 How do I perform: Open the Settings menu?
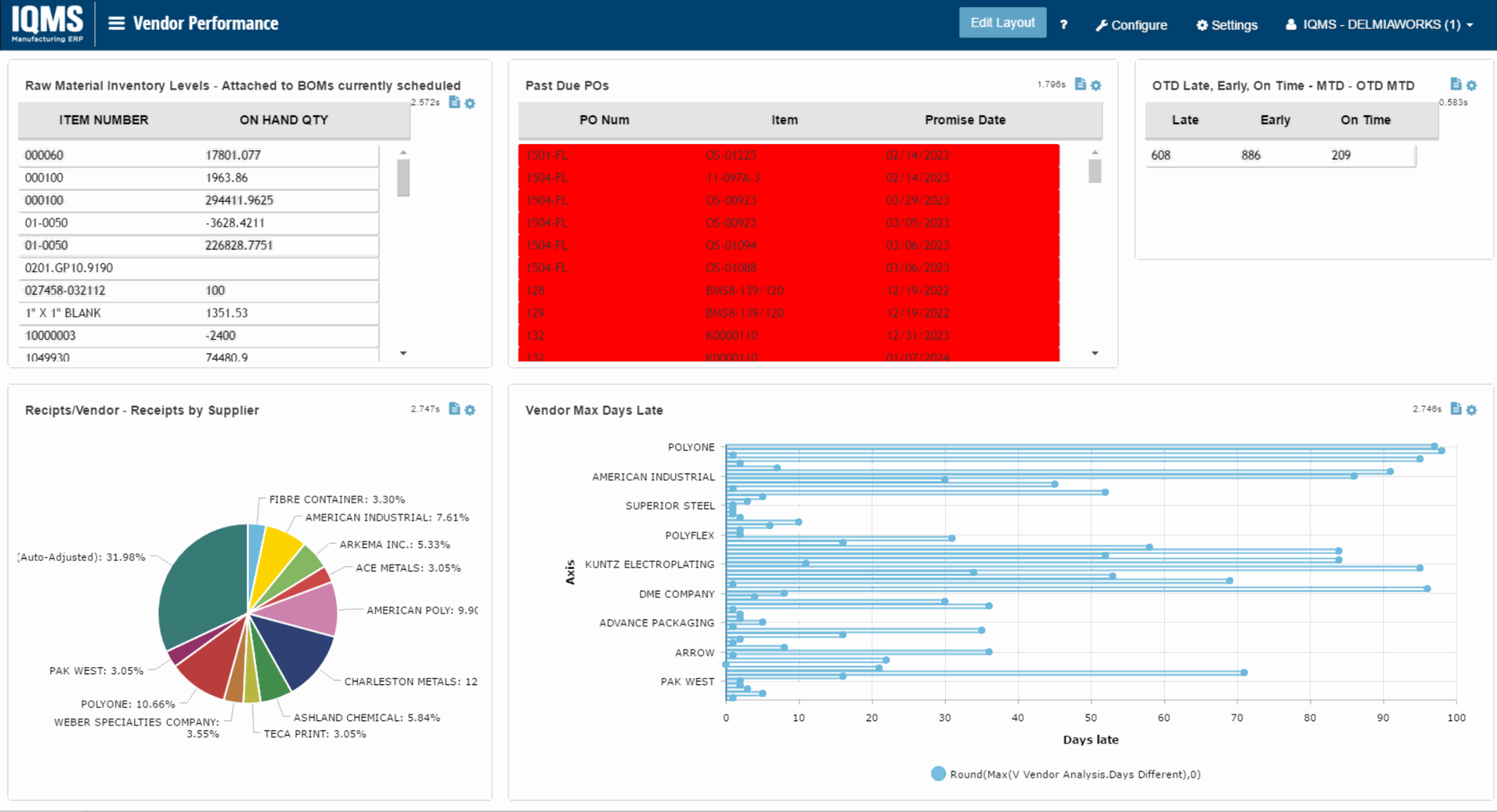tap(1227, 25)
